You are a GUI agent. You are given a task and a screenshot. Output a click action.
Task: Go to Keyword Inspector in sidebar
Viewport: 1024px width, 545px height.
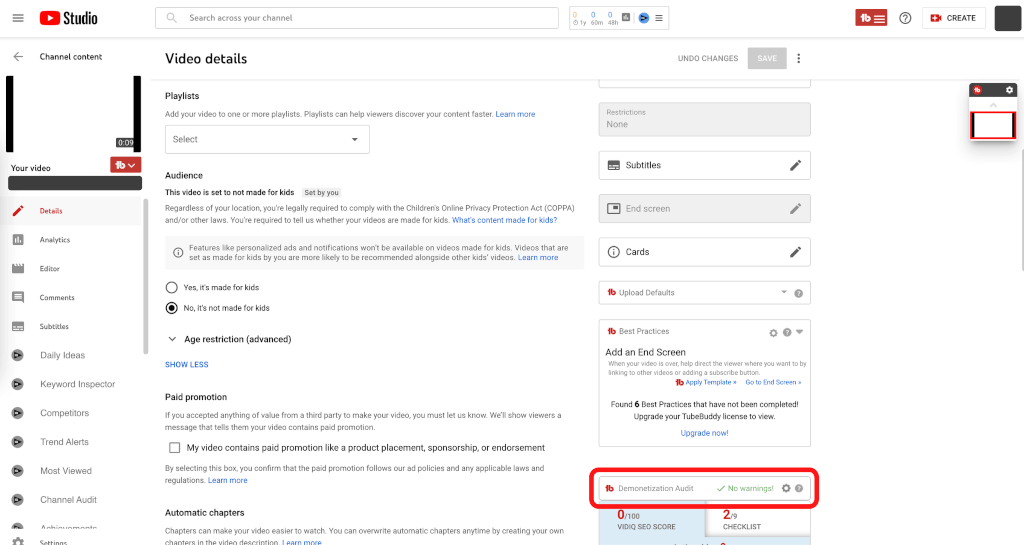pyautogui.click(x=77, y=384)
